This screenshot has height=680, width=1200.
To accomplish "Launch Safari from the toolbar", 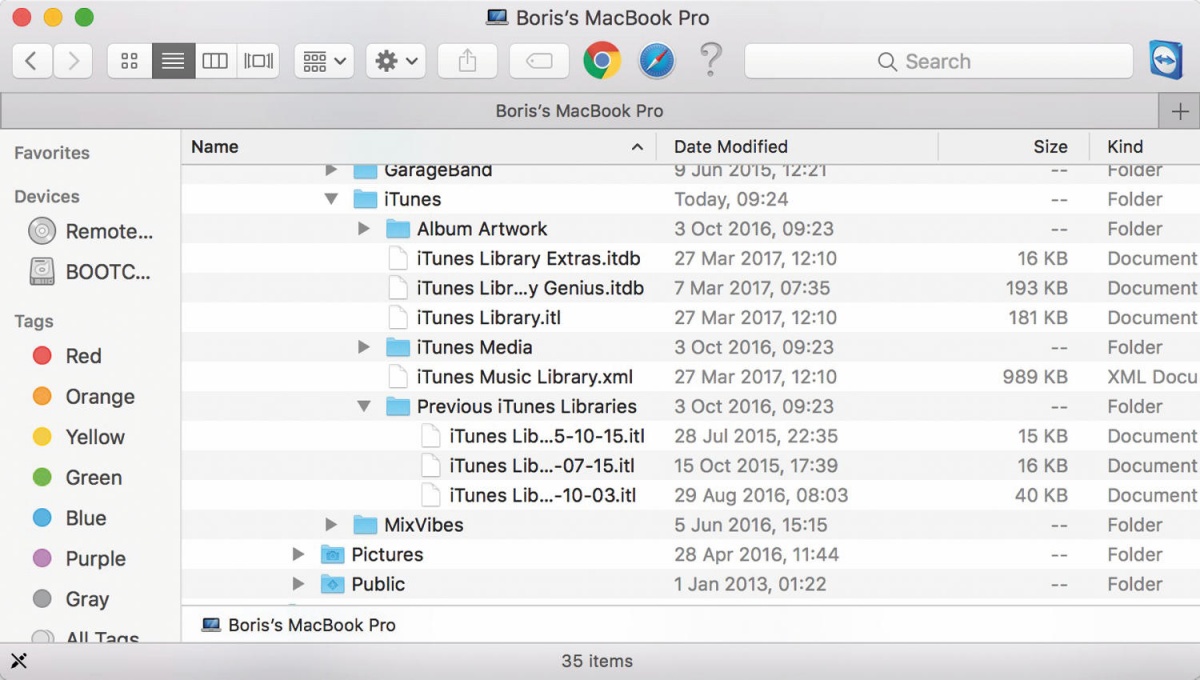I will pos(657,61).
